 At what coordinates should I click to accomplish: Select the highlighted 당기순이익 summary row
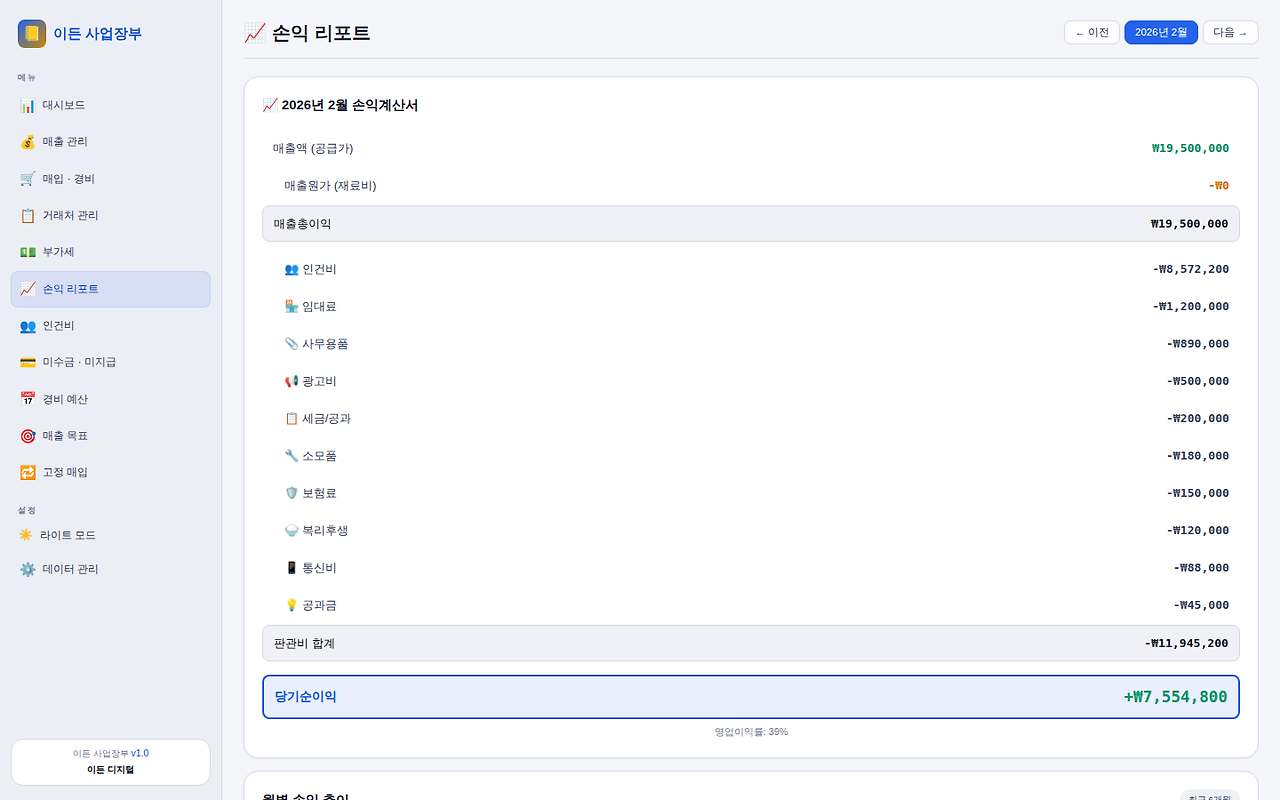click(x=750, y=696)
